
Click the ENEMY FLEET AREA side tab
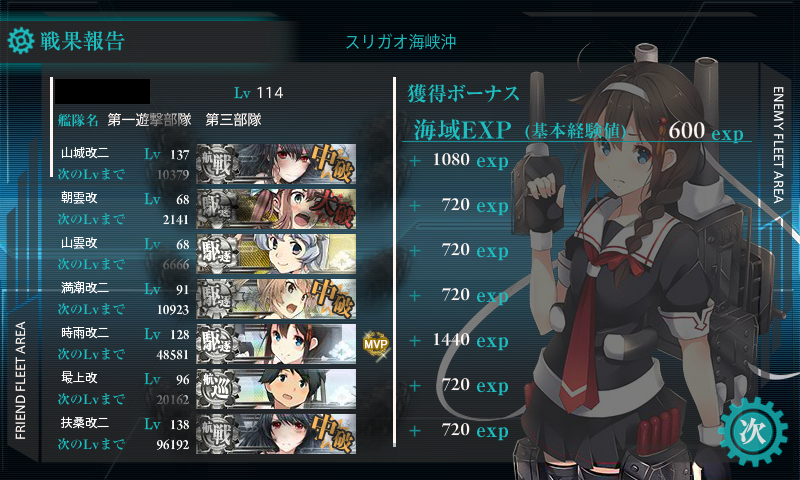(x=778, y=144)
